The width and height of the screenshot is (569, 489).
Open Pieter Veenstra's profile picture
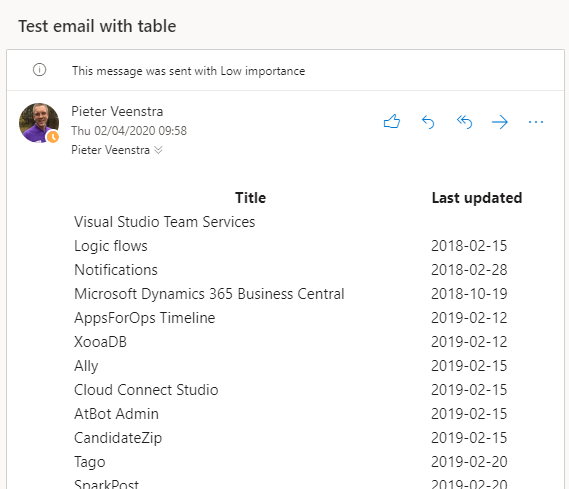tap(39, 123)
